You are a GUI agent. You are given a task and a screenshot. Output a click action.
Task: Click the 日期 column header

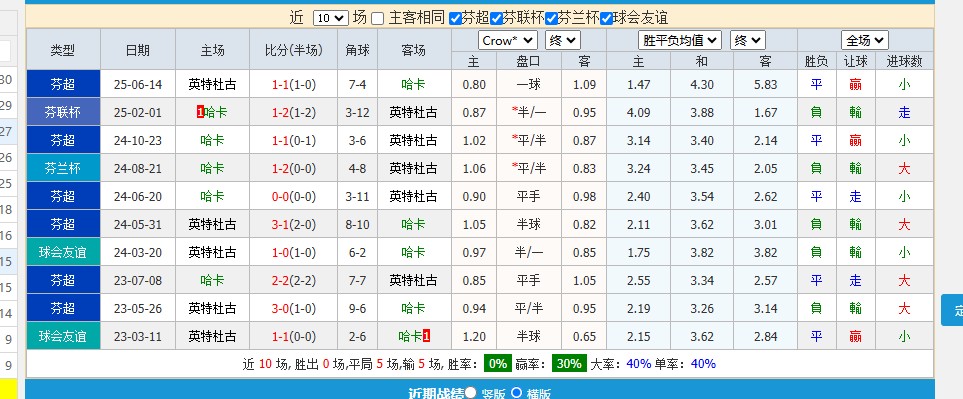(x=138, y=50)
